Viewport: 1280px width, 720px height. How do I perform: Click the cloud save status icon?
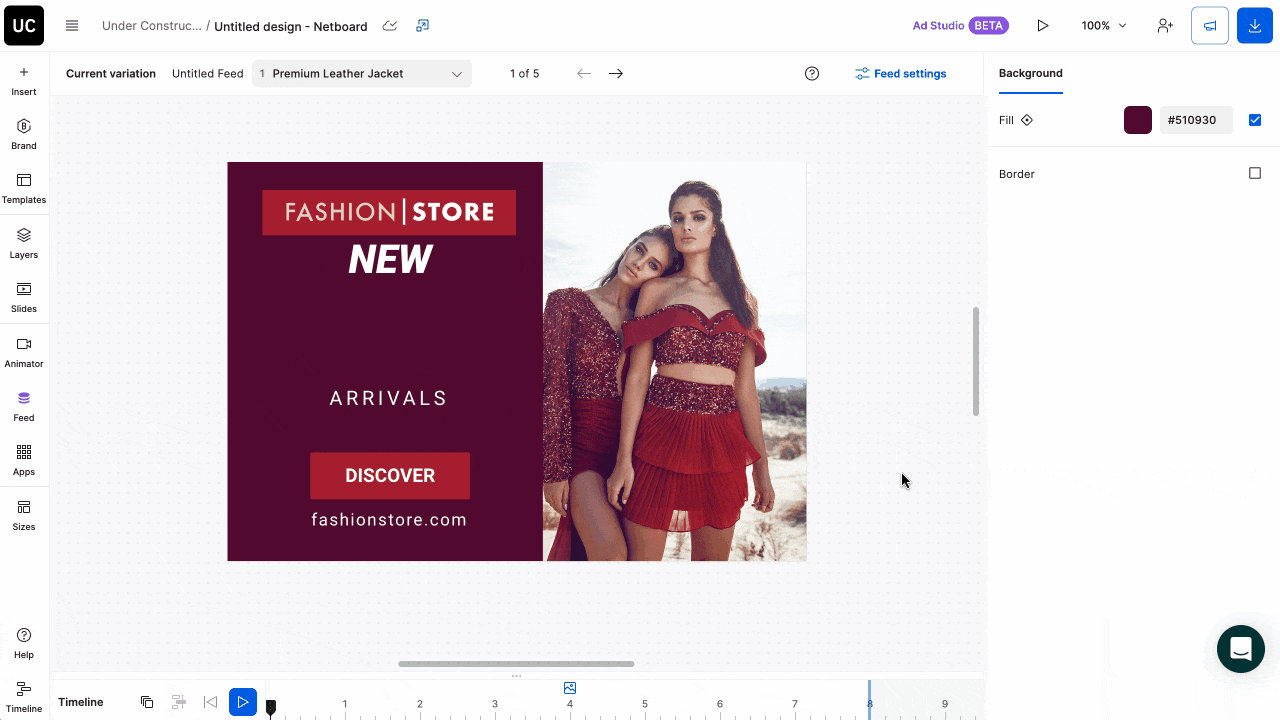click(390, 26)
